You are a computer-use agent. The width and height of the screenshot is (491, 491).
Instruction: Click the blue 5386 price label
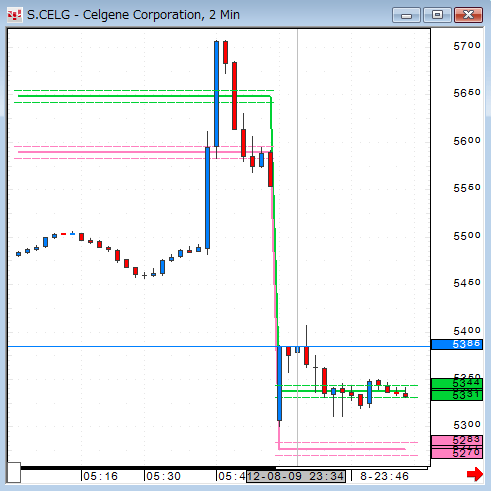(457, 344)
